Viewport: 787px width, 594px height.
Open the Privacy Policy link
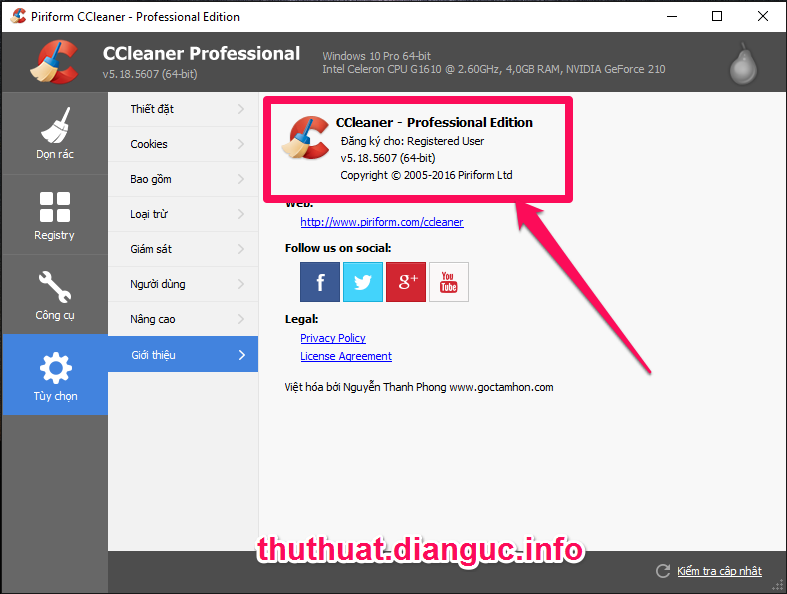333,338
